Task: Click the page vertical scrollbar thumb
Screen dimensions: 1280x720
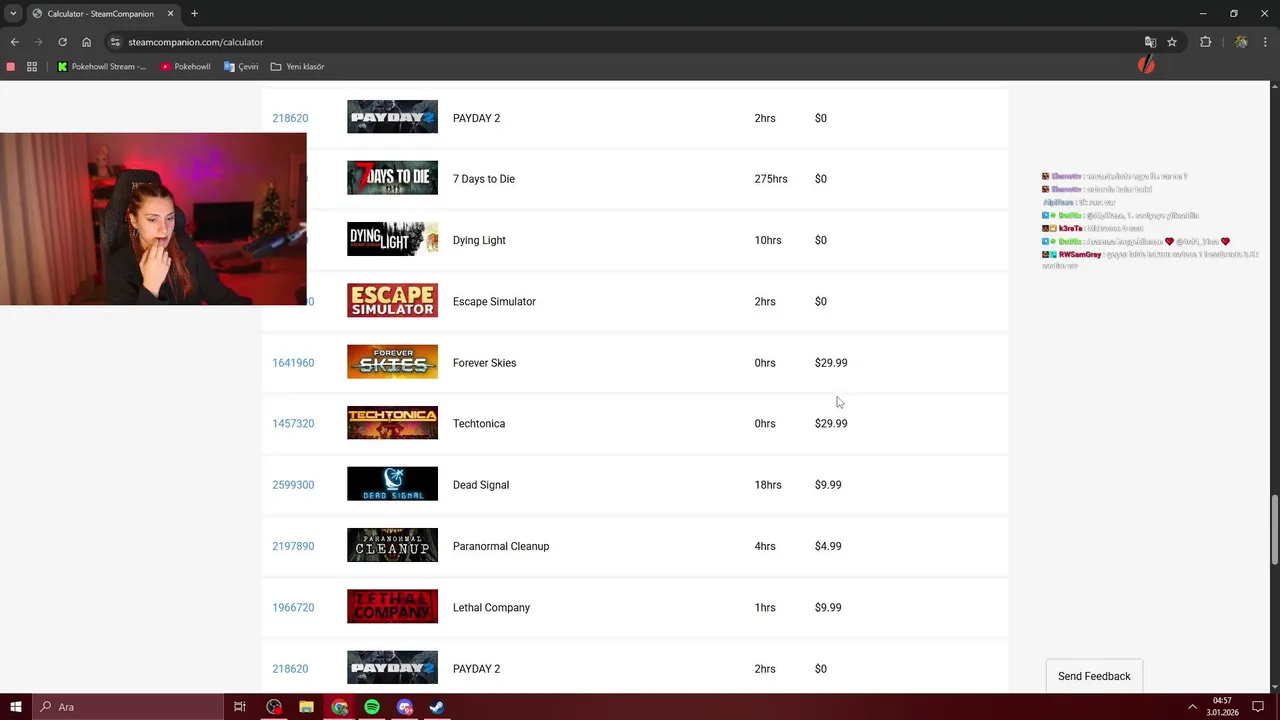Action: 1274,530
